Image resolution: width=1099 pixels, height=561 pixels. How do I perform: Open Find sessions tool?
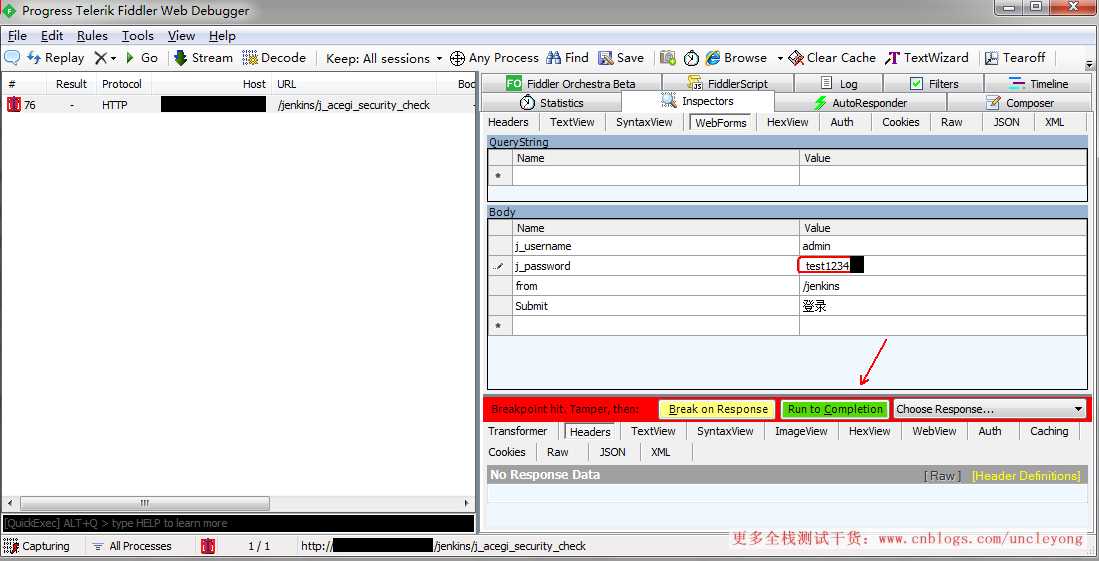tap(568, 58)
